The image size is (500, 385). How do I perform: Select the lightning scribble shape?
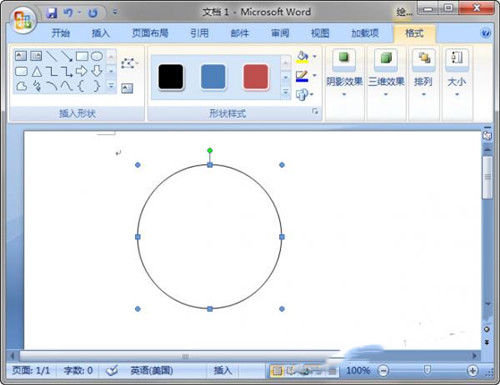coord(37,87)
